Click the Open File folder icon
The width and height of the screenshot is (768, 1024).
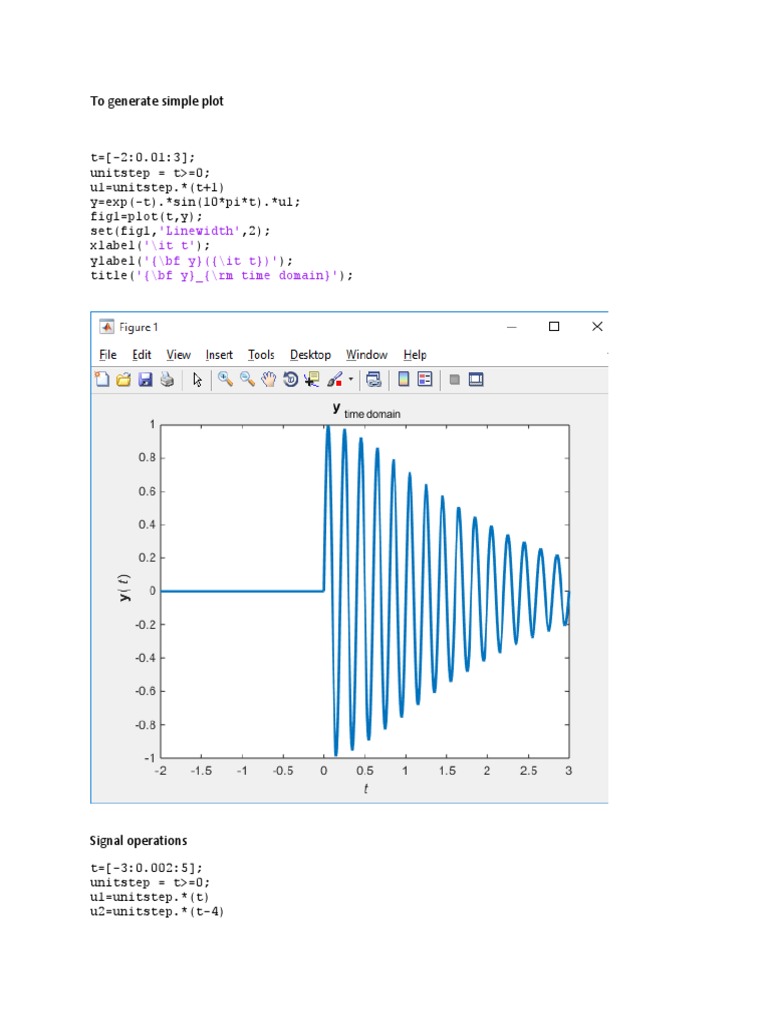pyautogui.click(x=124, y=379)
